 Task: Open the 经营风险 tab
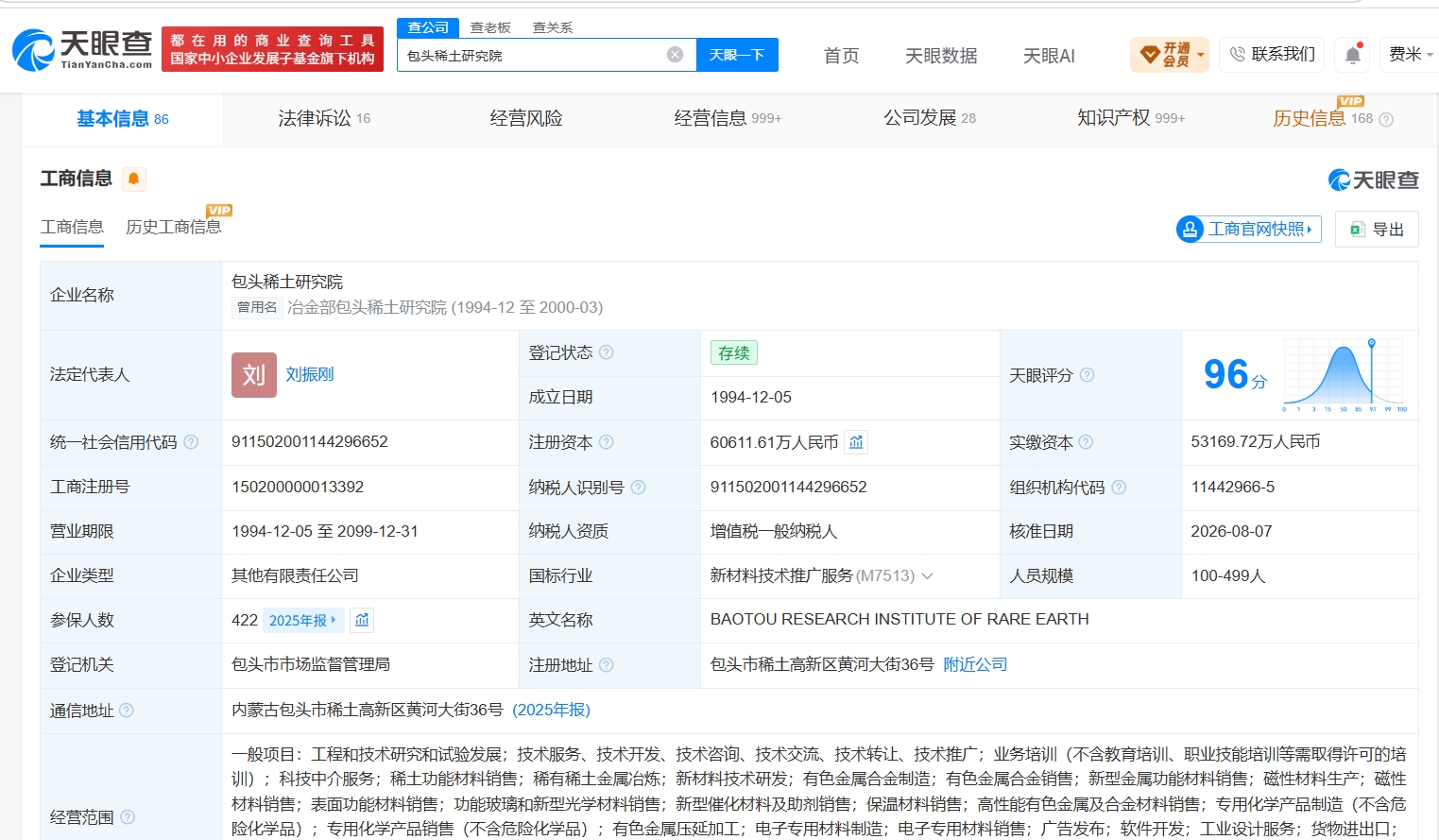click(x=526, y=118)
